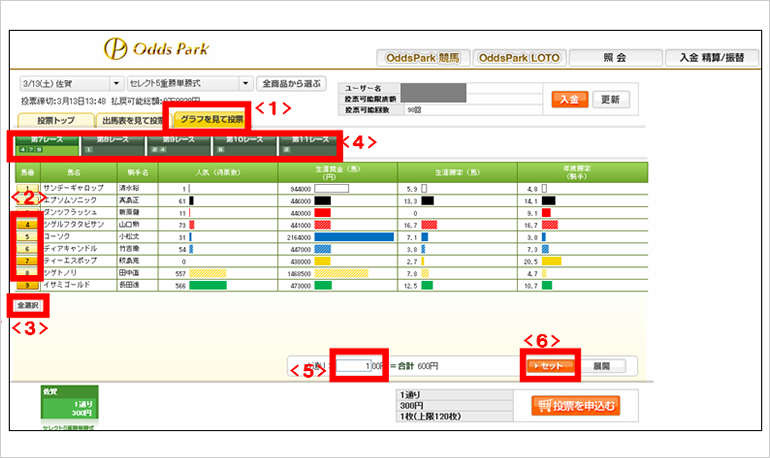Click the orange 入金 deposit button
Viewport: 770px width, 458px height.
570,100
